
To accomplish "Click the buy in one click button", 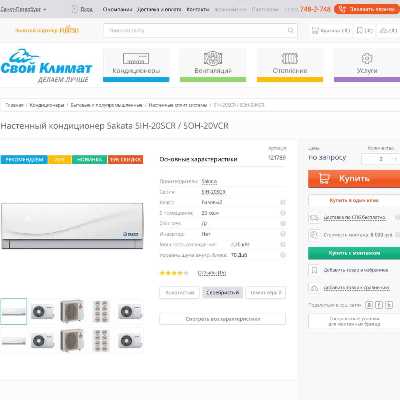I will click(x=354, y=200).
